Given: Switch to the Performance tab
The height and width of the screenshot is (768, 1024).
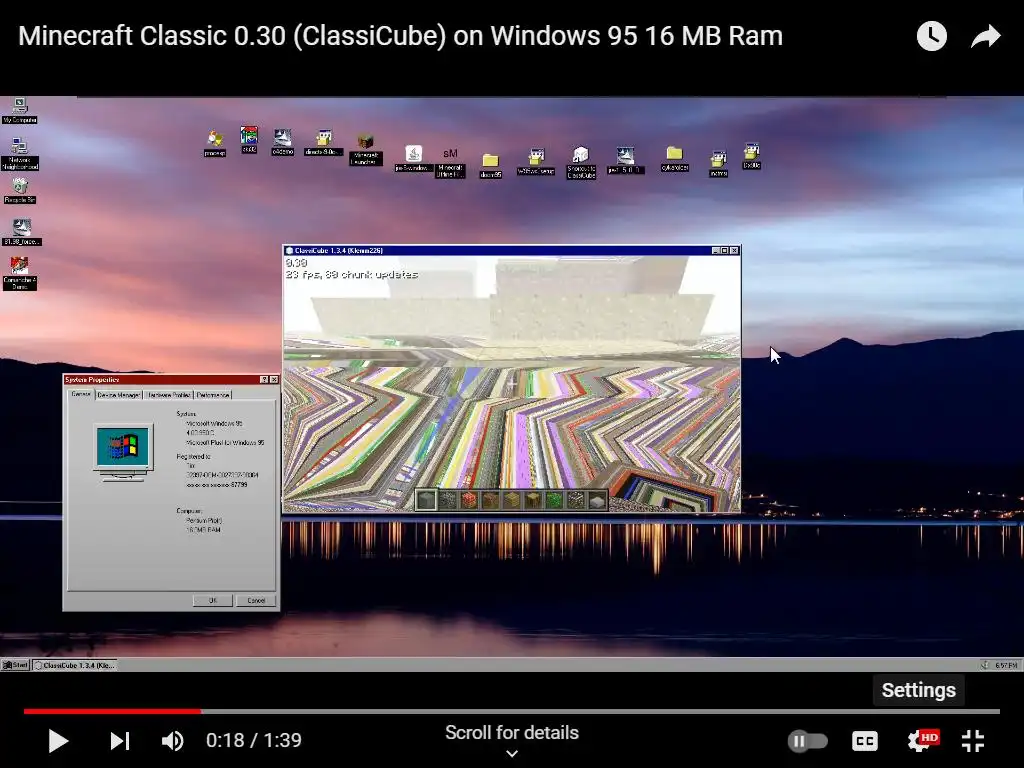Looking at the screenshot, I should tap(213, 394).
